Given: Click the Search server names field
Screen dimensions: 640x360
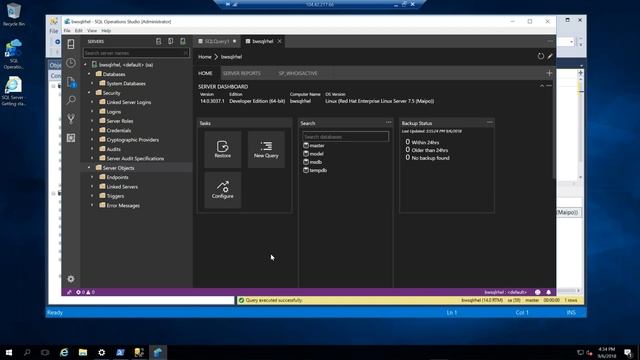Looking at the screenshot, I should tap(136, 53).
